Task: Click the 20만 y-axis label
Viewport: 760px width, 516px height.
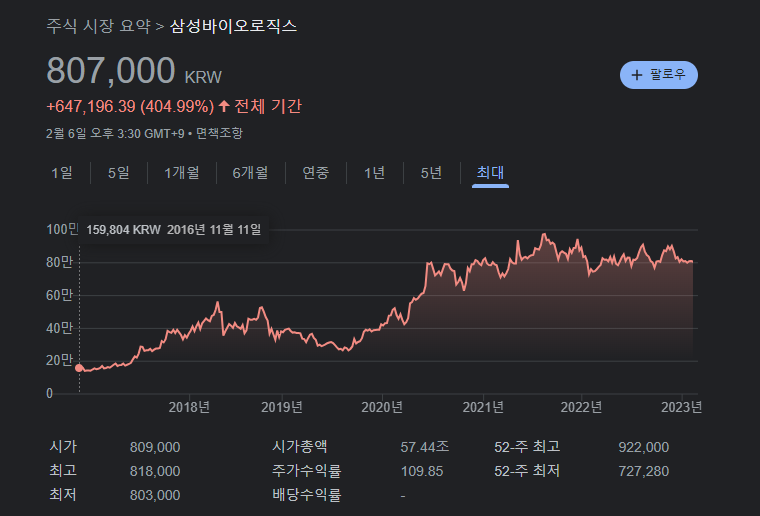Action: (60, 360)
